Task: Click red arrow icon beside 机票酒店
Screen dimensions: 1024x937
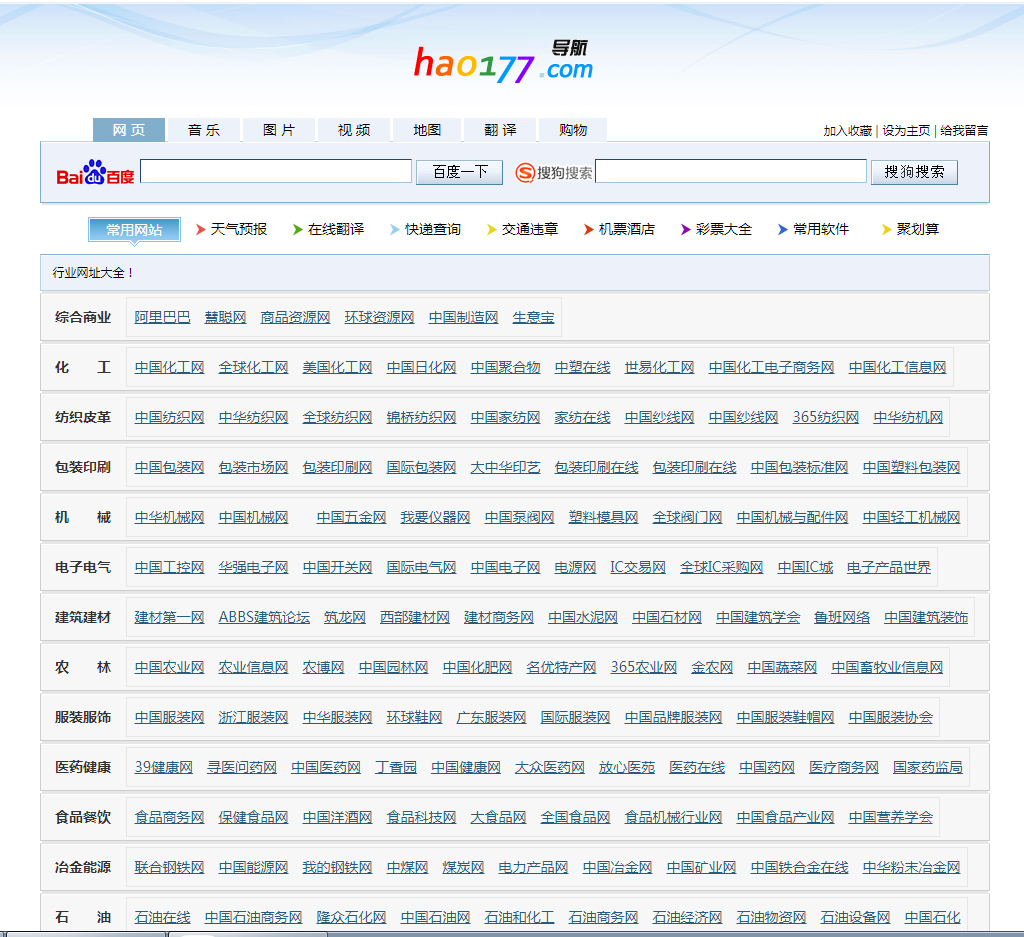Action: [588, 229]
